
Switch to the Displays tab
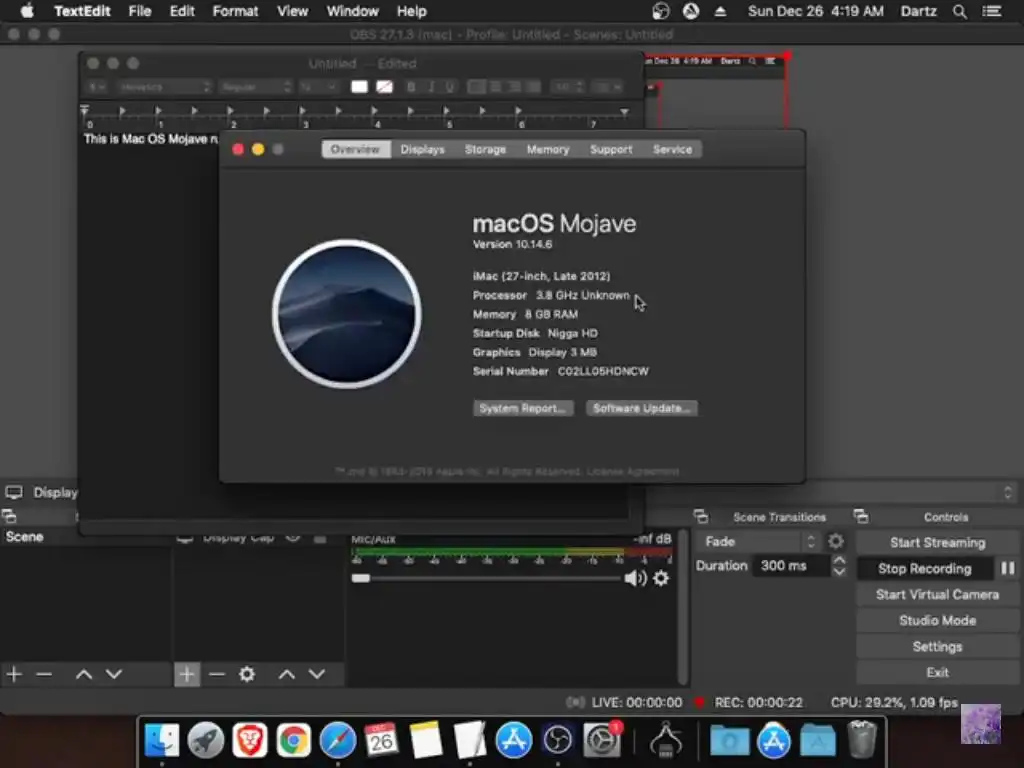click(423, 149)
